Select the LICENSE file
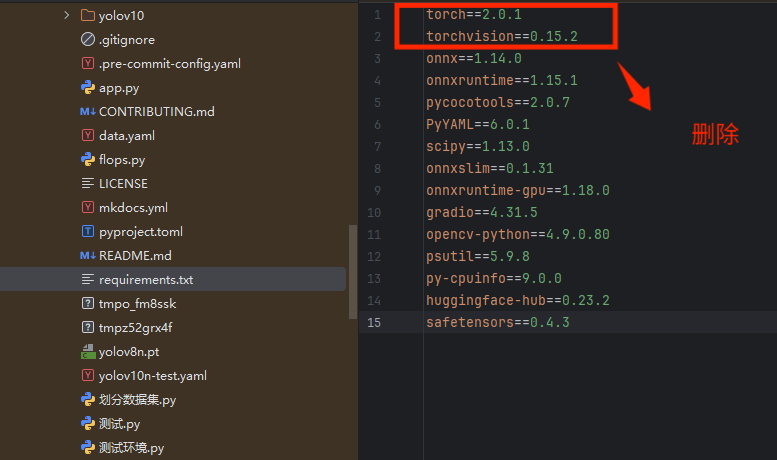The width and height of the screenshot is (777, 460). (123, 184)
